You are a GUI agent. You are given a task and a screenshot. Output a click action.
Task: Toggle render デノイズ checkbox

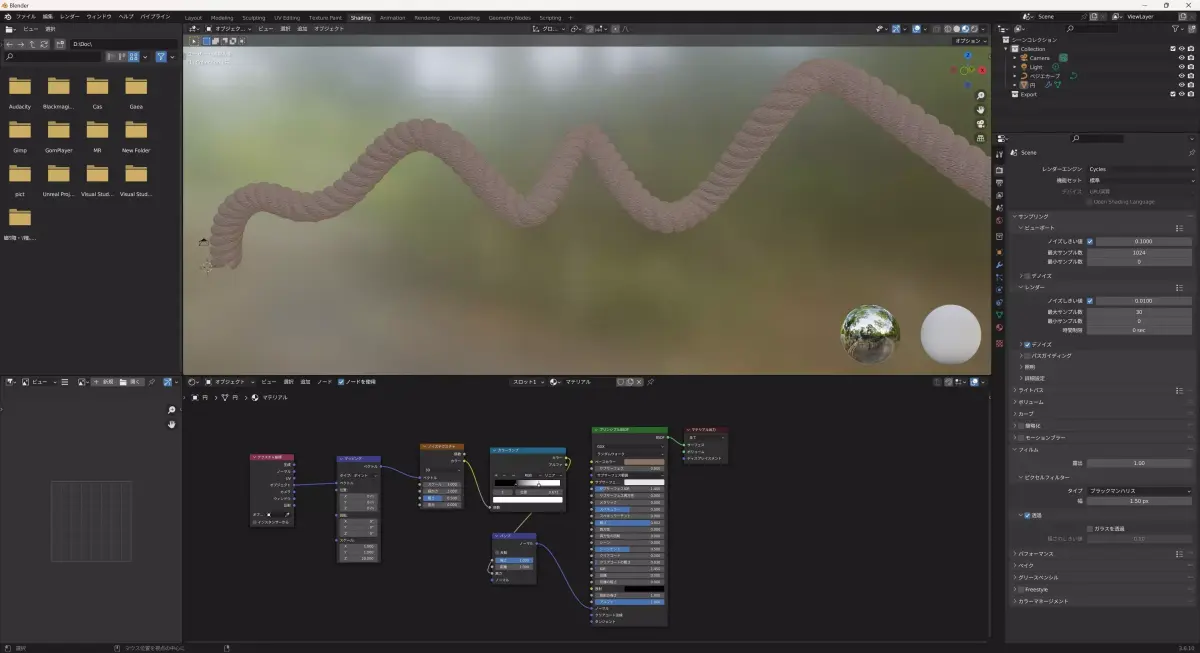point(1027,345)
